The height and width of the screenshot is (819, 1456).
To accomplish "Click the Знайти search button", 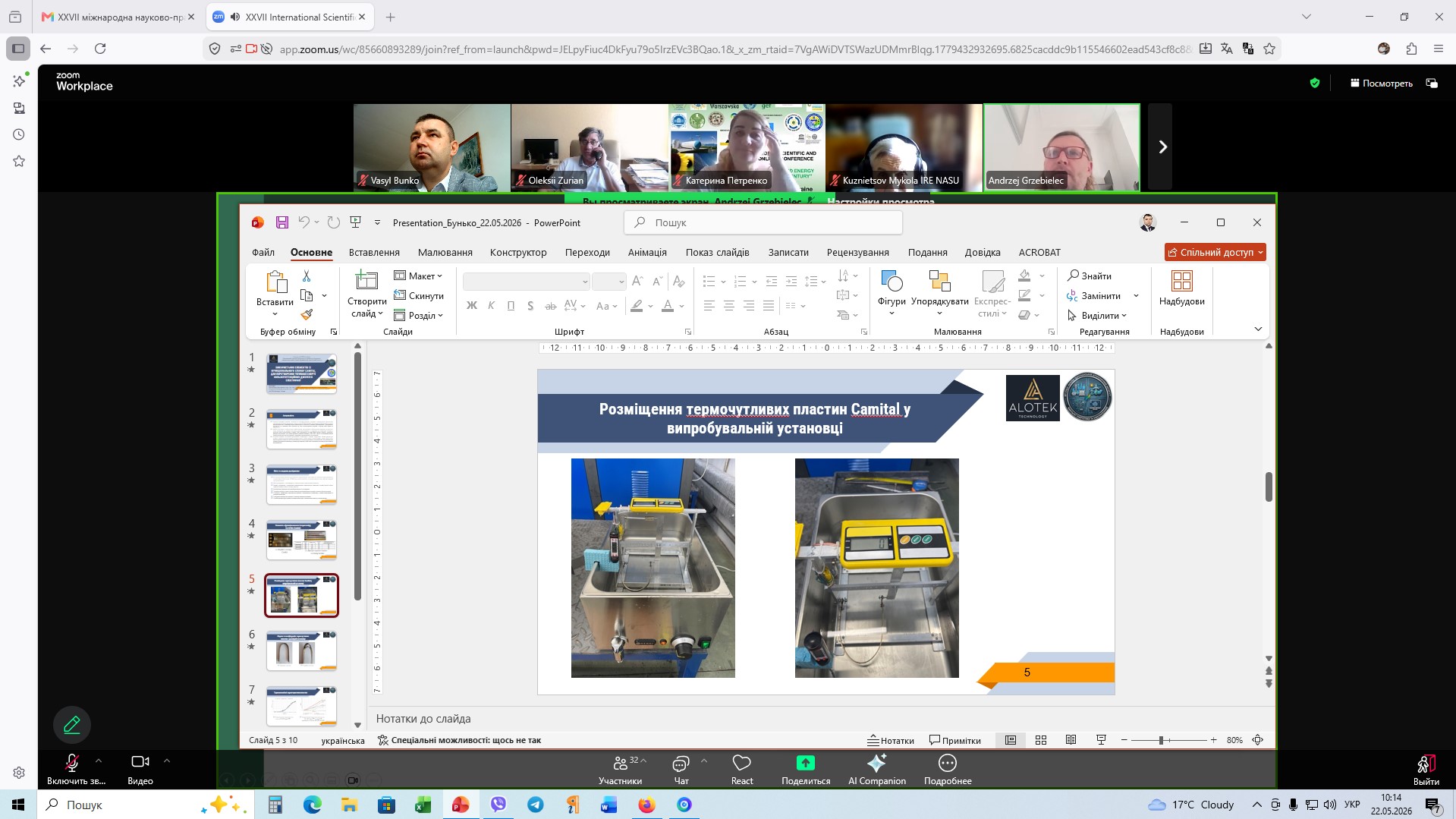I will pyautogui.click(x=1090, y=276).
